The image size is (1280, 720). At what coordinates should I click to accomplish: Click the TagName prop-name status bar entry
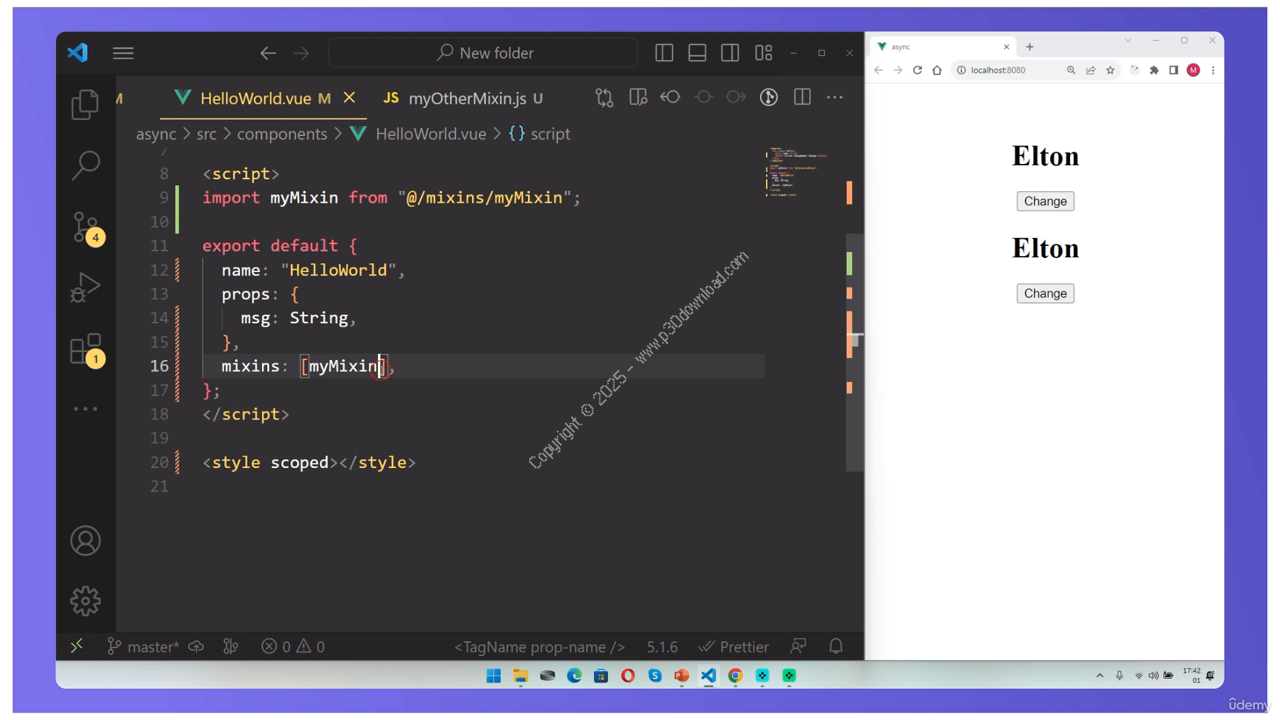539,647
